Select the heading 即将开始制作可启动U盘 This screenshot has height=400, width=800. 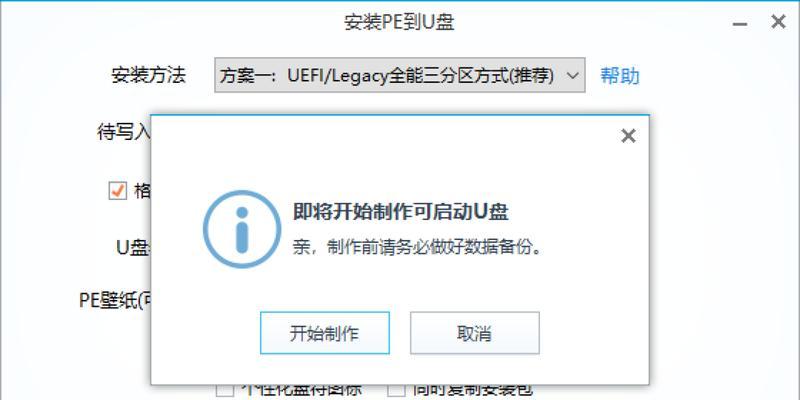[x=401, y=212]
